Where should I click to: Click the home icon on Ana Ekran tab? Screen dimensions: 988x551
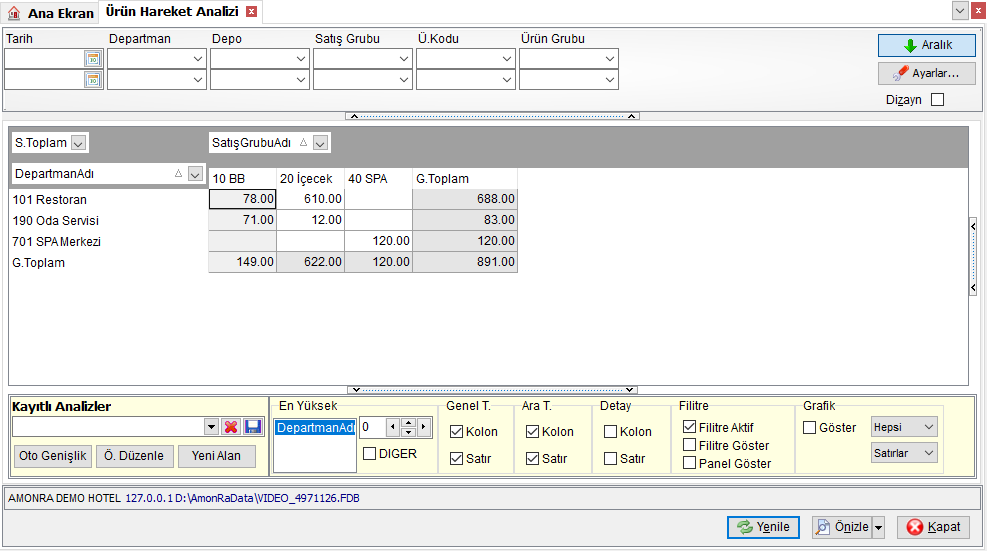(14, 13)
